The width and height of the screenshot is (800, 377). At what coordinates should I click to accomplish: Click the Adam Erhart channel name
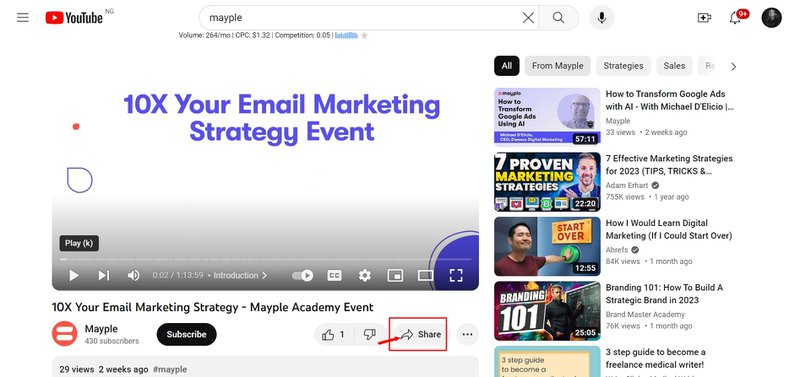pos(627,186)
